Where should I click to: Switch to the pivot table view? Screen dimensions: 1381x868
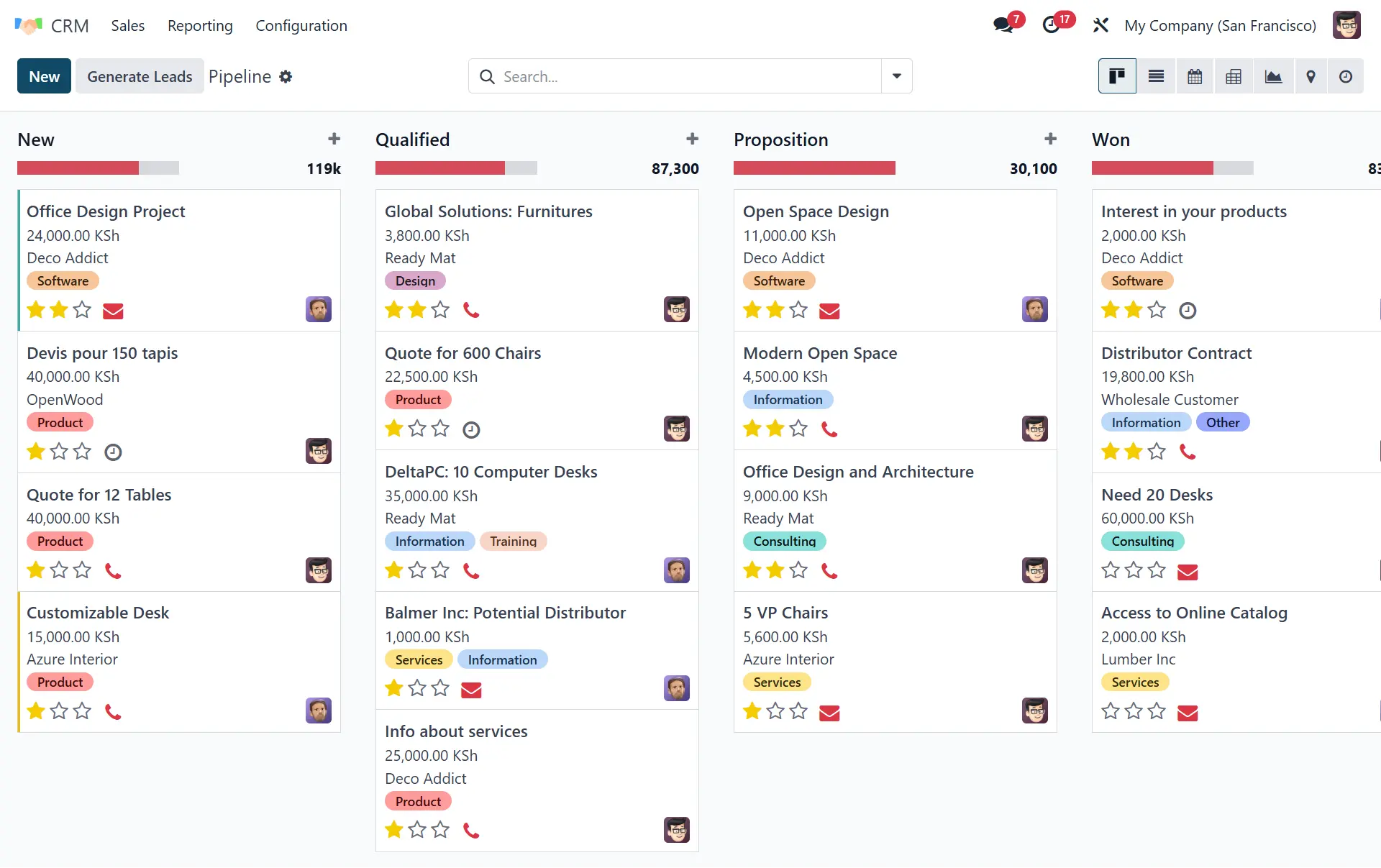(x=1234, y=76)
